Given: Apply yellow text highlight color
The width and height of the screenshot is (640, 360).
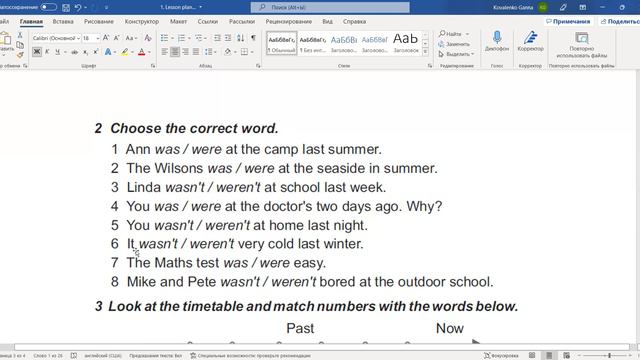Looking at the screenshot, I should point(125,52).
